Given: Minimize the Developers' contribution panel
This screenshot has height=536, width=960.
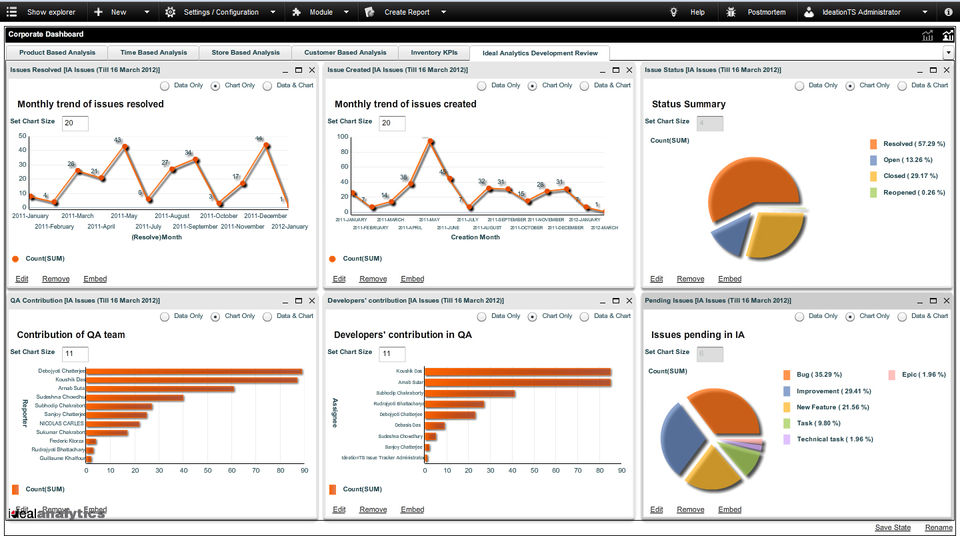Looking at the screenshot, I should 602,301.
